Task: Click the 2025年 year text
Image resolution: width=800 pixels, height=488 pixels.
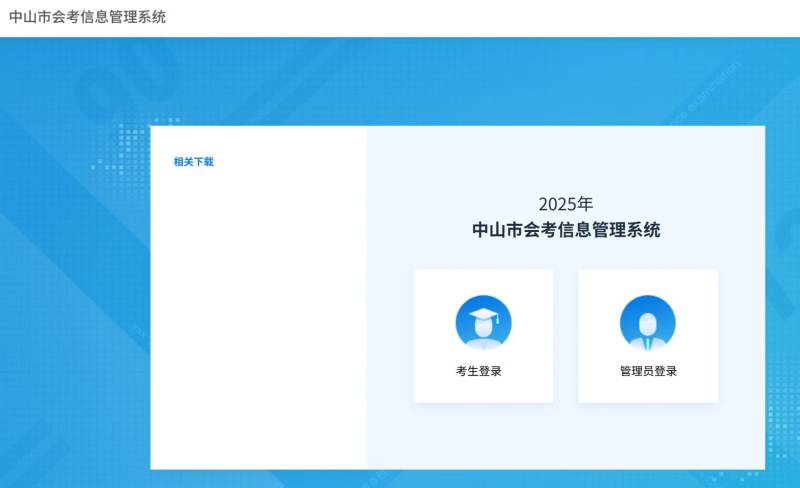Action: coord(566,204)
